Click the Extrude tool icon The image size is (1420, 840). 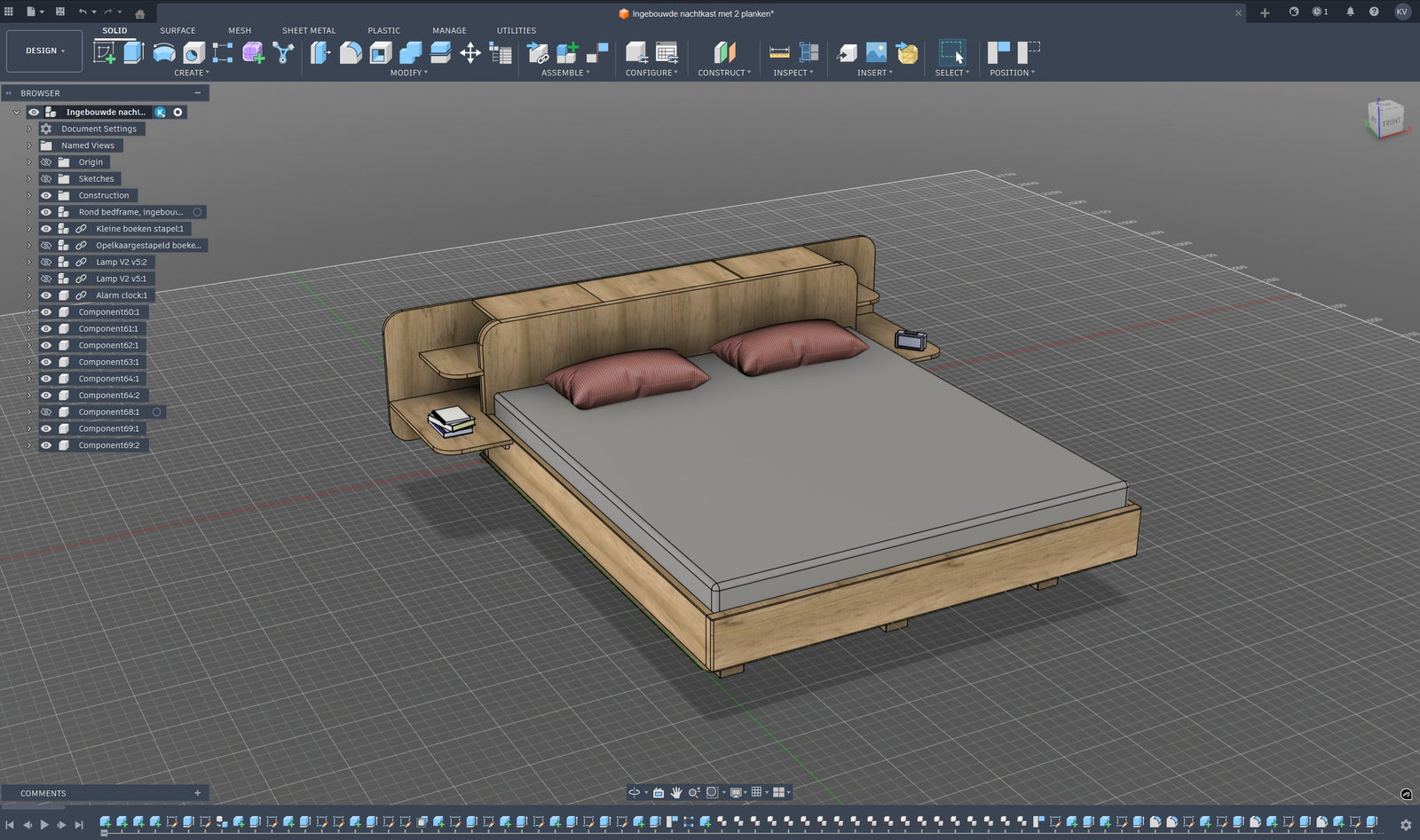pos(134,53)
